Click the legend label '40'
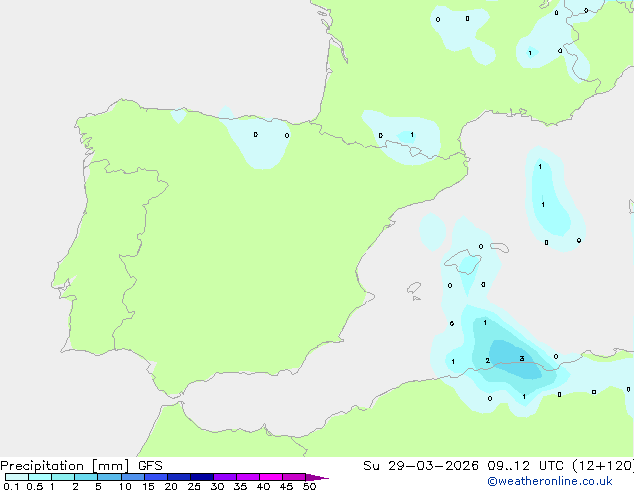 coord(263,486)
